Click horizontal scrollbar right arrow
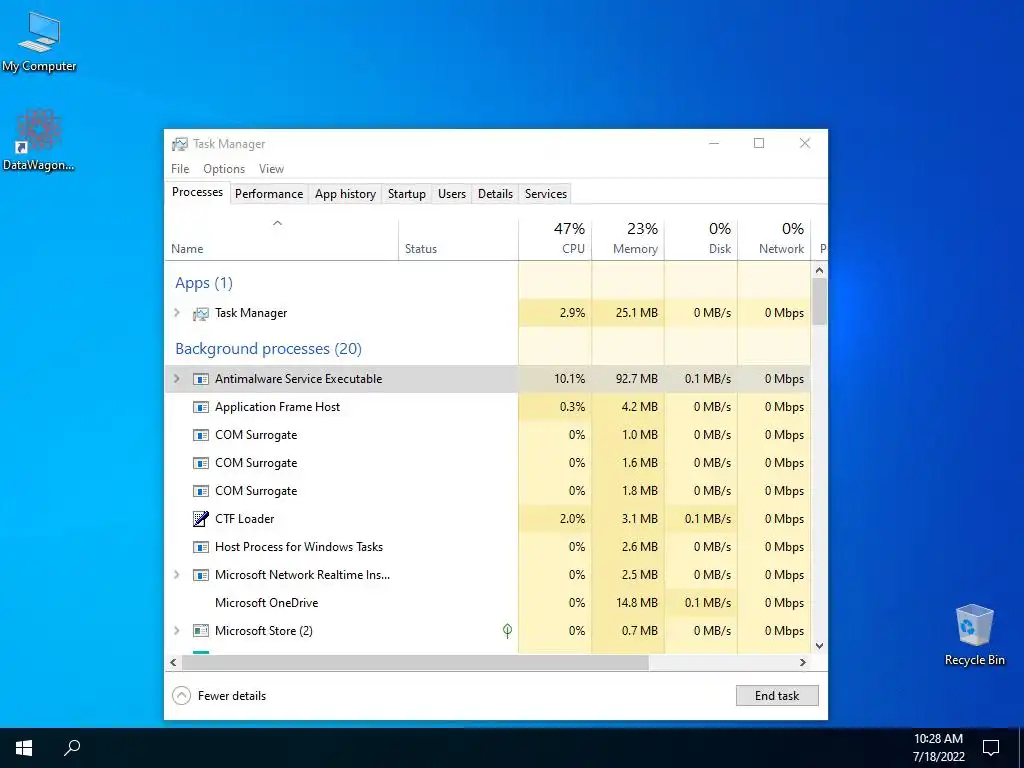 tap(803, 663)
